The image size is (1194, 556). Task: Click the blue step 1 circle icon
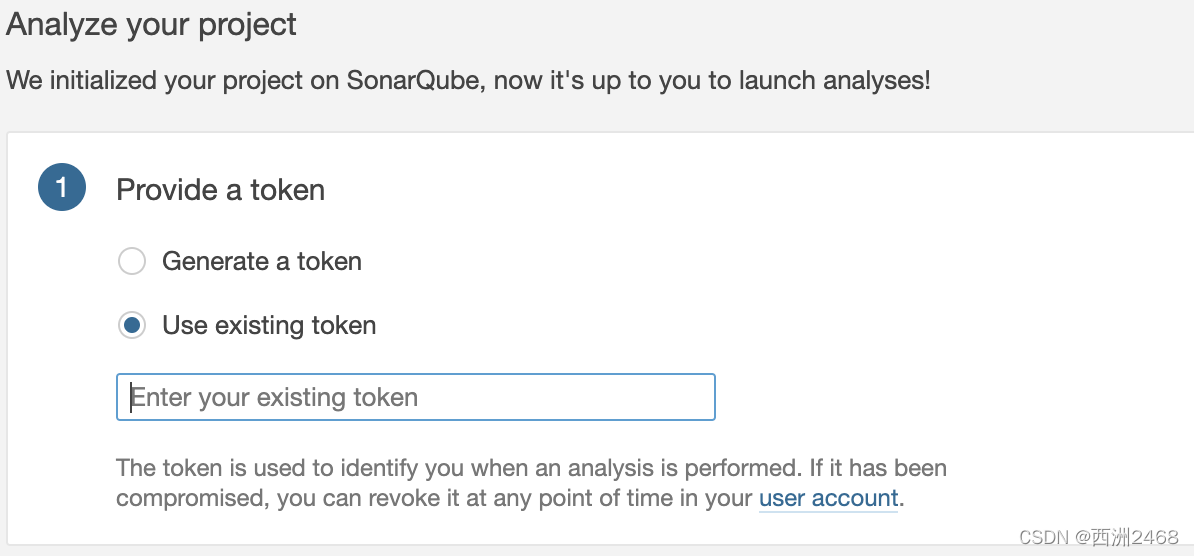pyautogui.click(x=62, y=187)
